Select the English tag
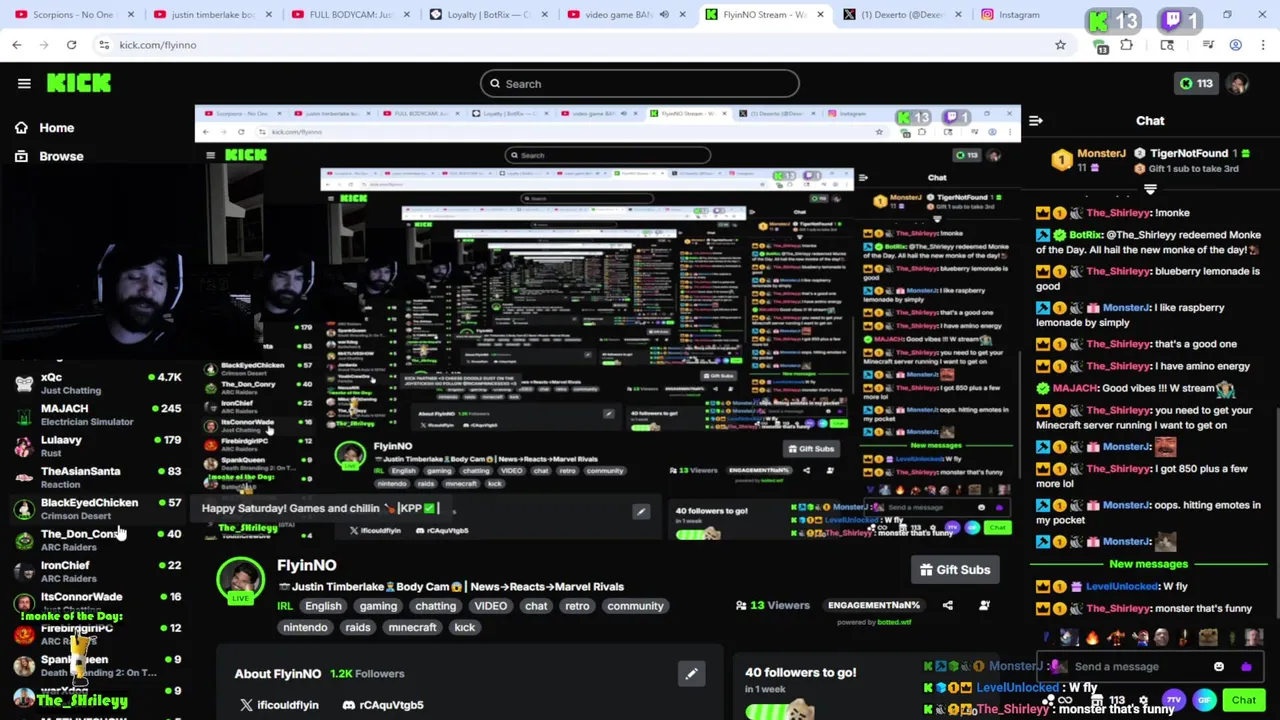The width and height of the screenshot is (1280, 720). coord(323,606)
